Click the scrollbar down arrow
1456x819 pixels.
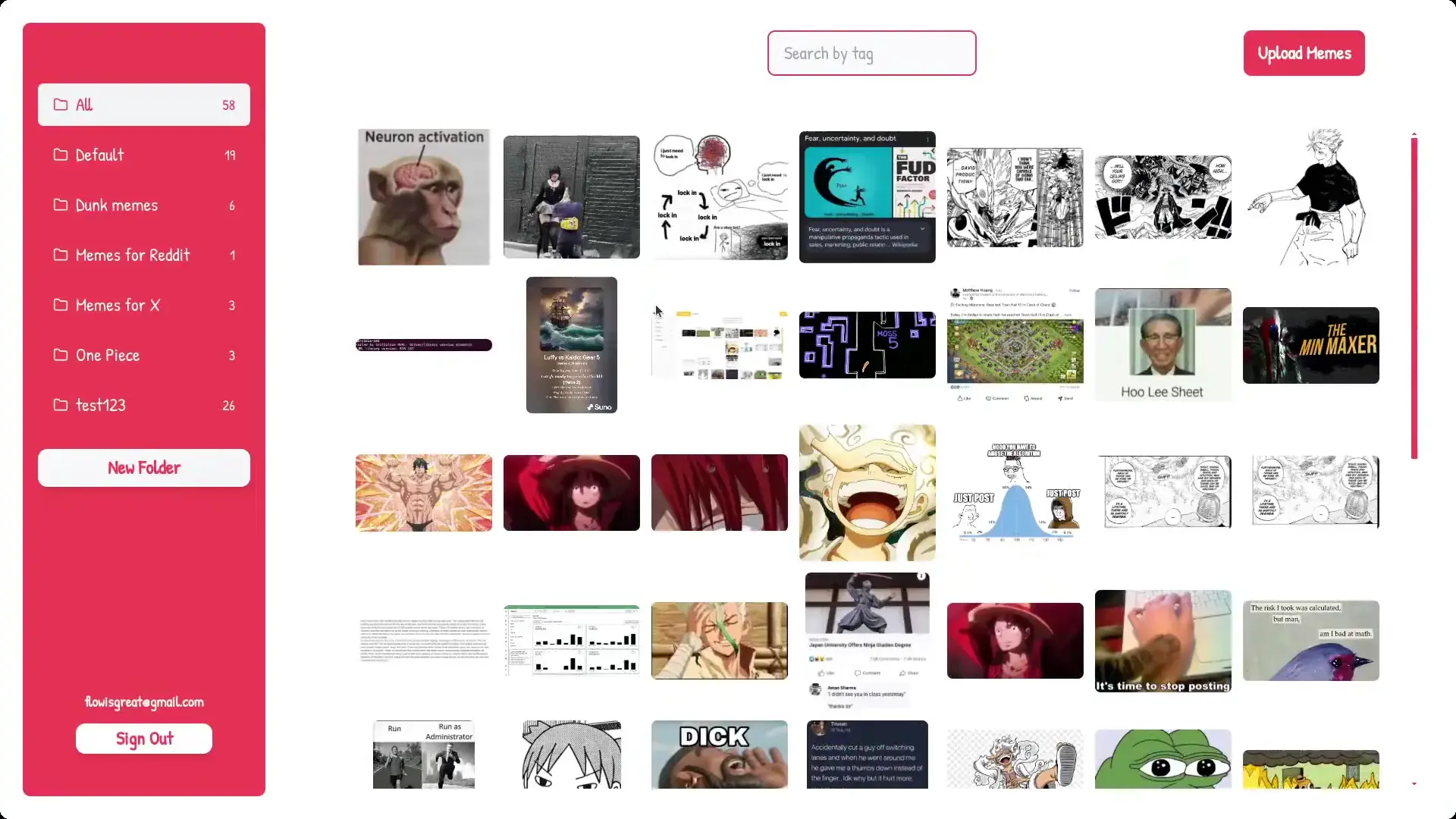pos(1414,784)
